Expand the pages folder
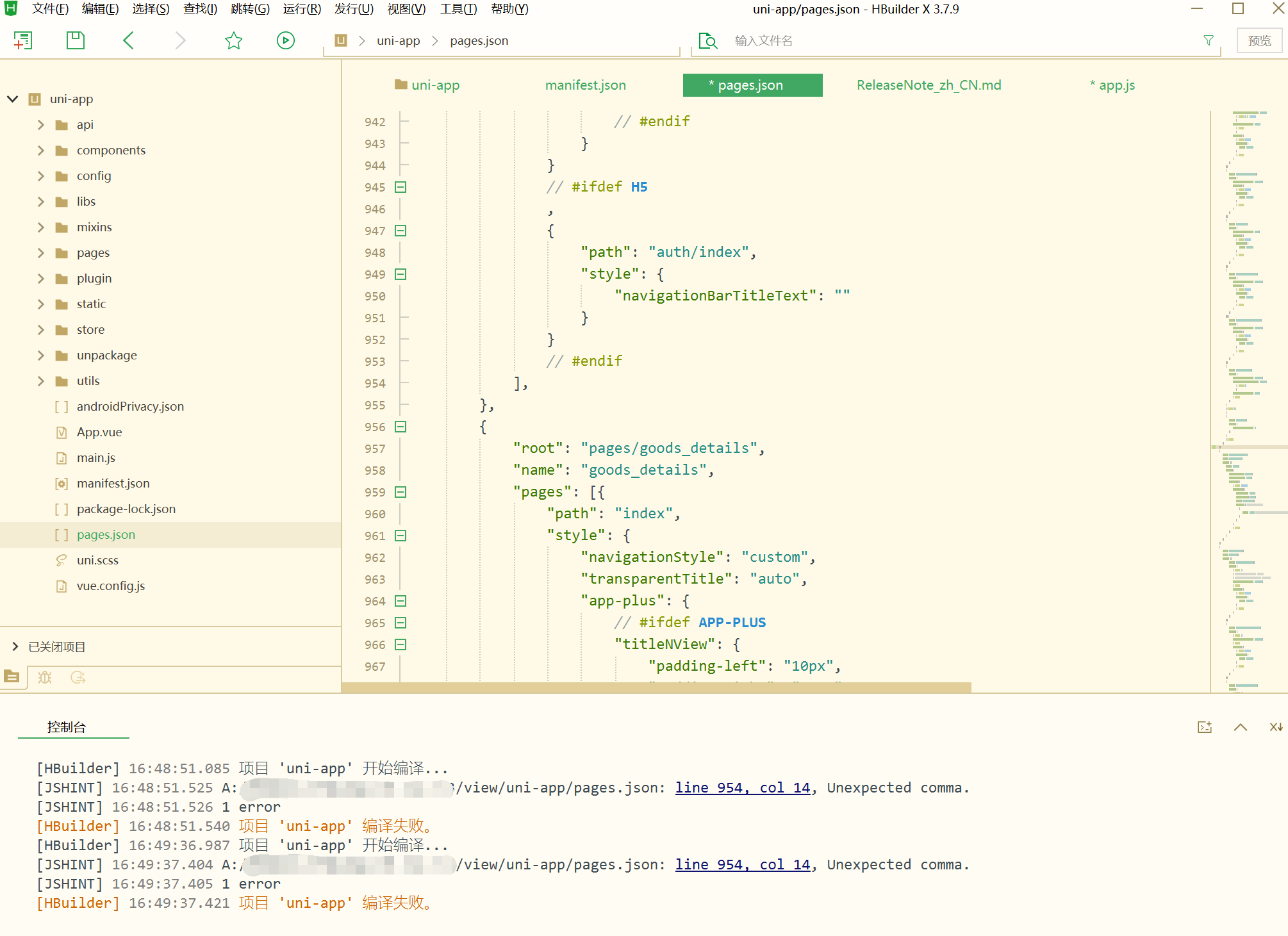1288x936 pixels. [41, 253]
